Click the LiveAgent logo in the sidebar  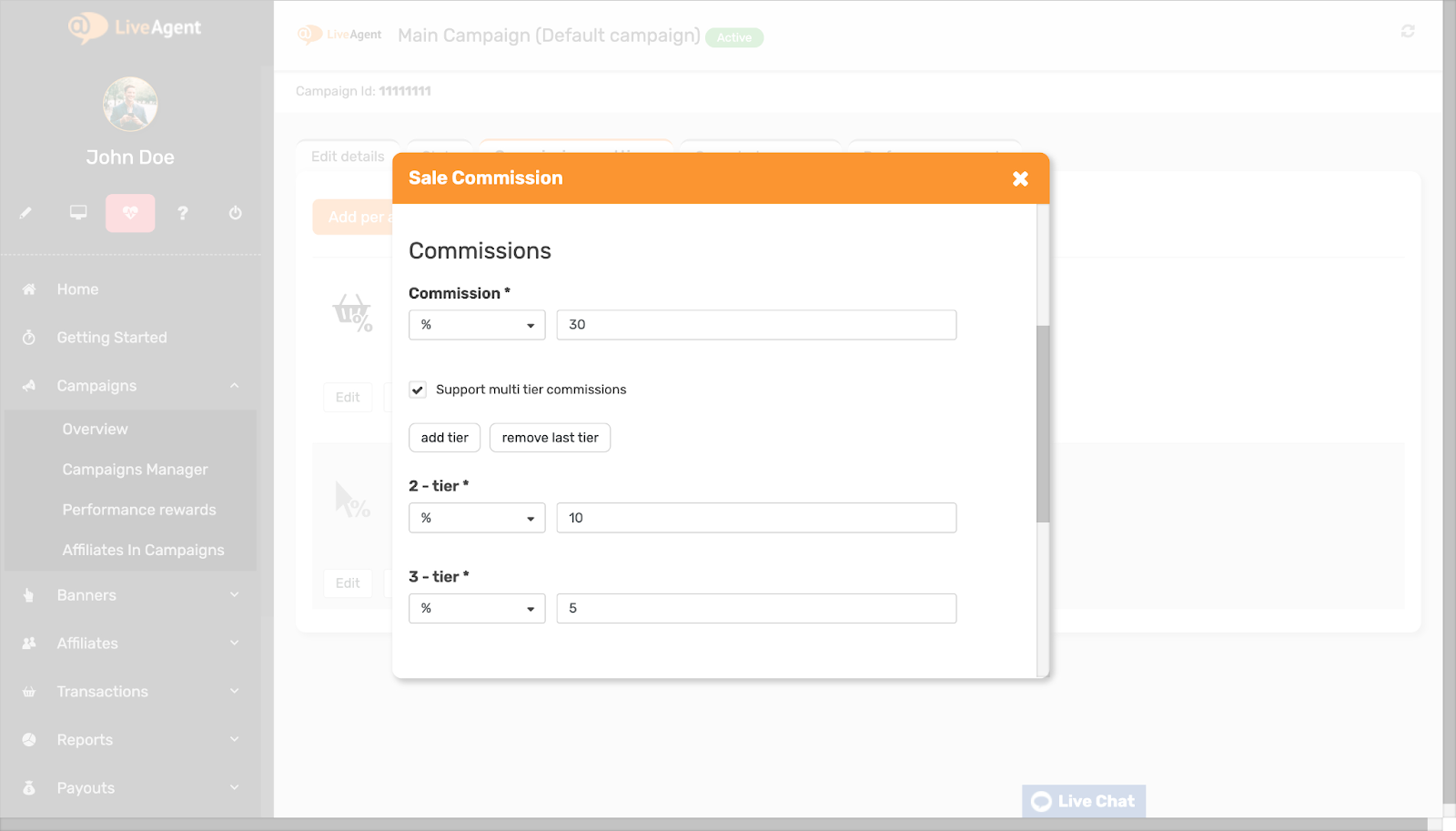(x=133, y=27)
